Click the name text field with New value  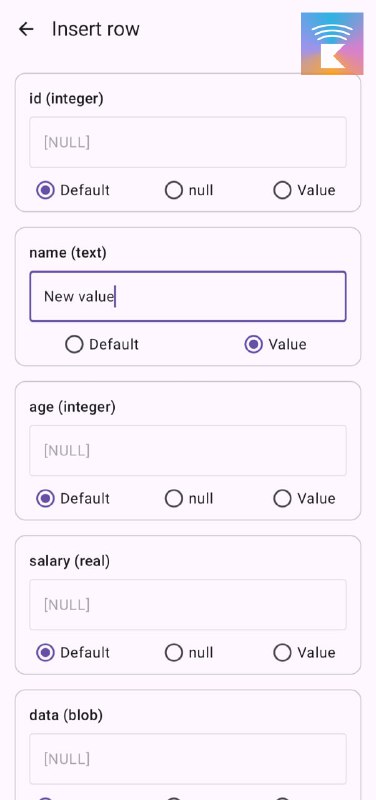tap(188, 296)
